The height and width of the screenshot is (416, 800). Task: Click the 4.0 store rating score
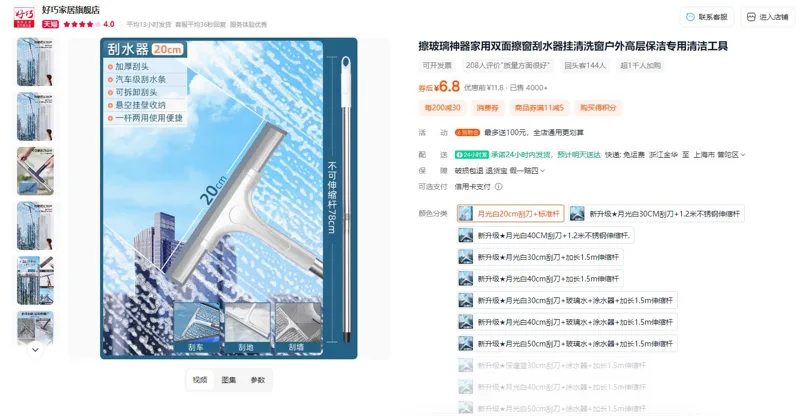(109, 24)
